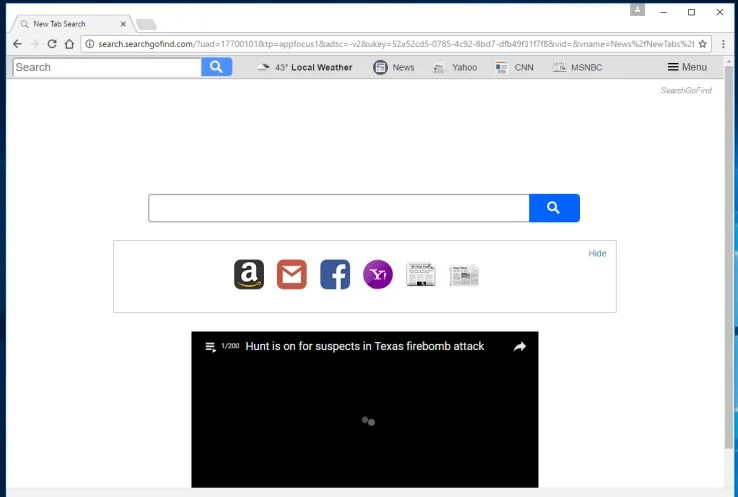Viewport: 738px width, 497px height.
Task: Open the News toolbar link
Action: [394, 67]
